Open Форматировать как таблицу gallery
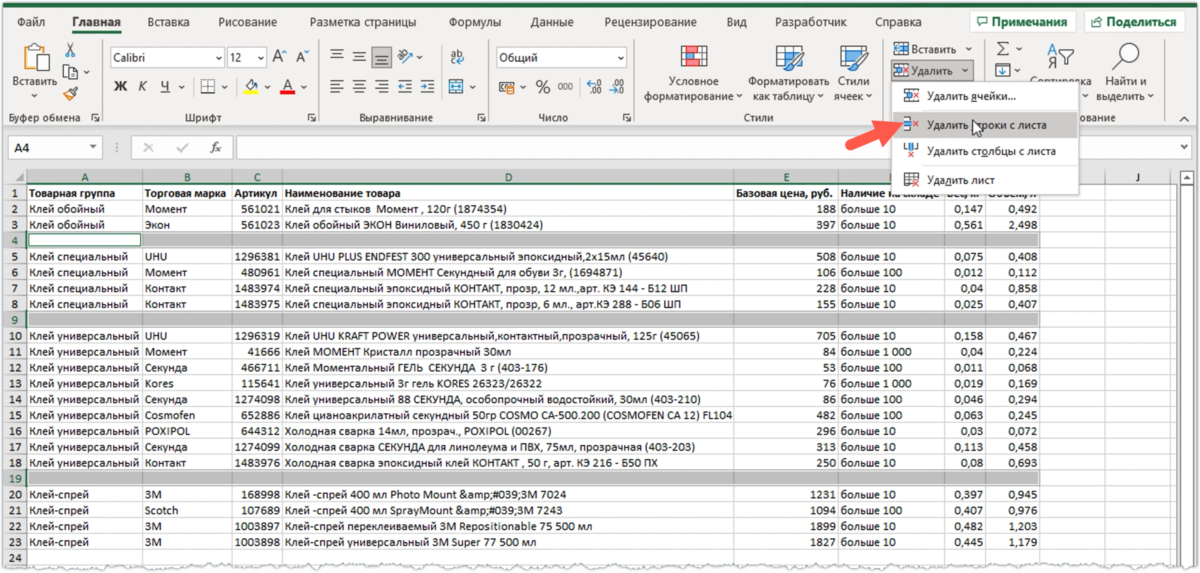 point(790,72)
